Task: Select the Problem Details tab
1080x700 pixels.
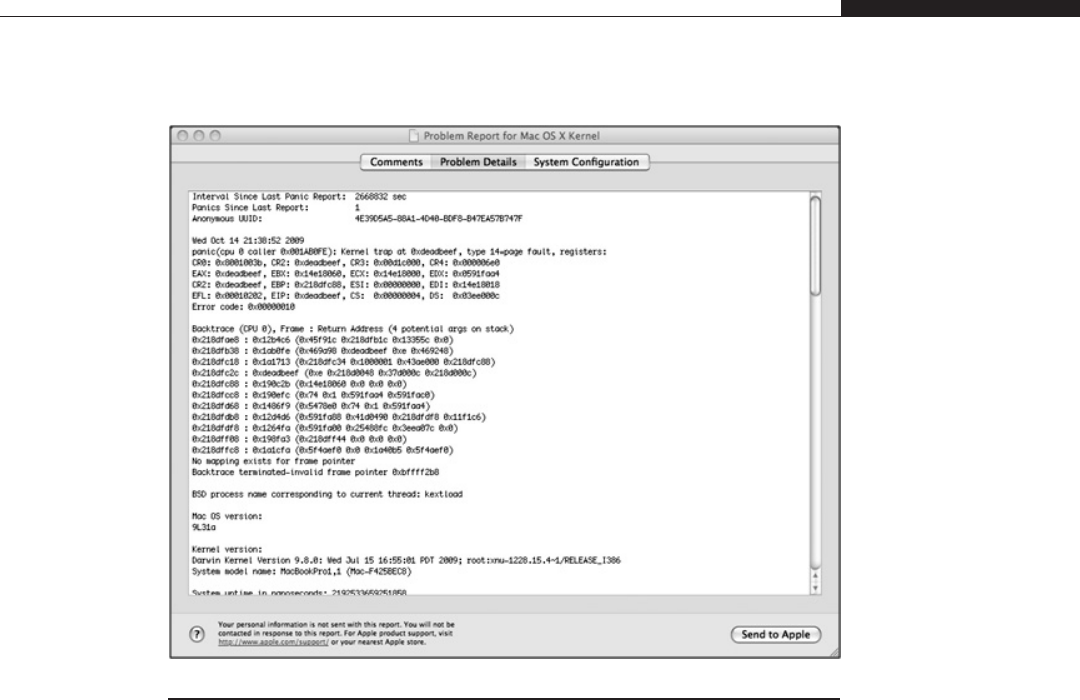Action: [478, 162]
